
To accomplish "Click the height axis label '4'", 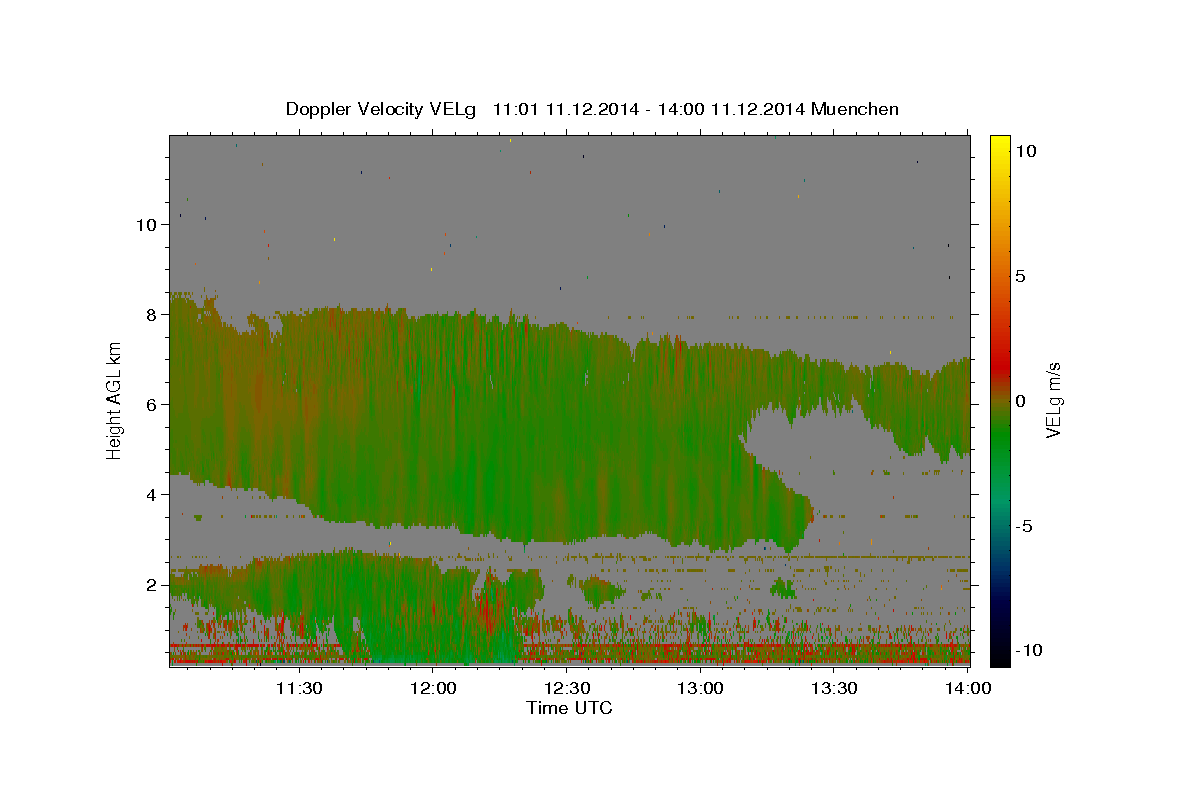I will pos(152,495).
